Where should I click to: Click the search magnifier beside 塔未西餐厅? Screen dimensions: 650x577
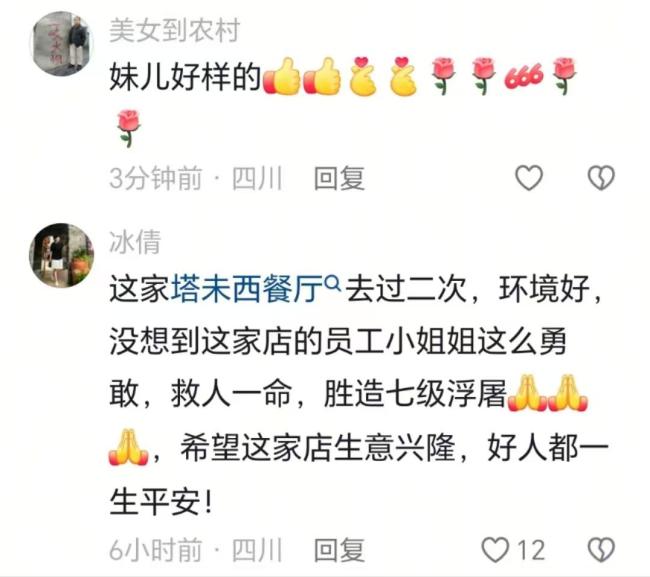click(x=333, y=282)
